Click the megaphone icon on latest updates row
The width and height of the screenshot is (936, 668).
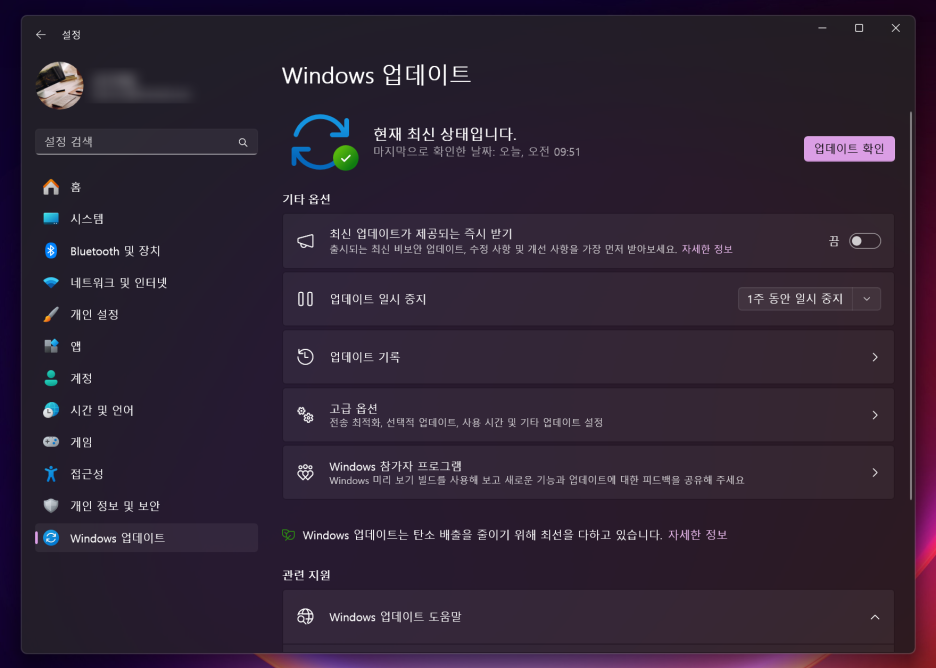[306, 241]
